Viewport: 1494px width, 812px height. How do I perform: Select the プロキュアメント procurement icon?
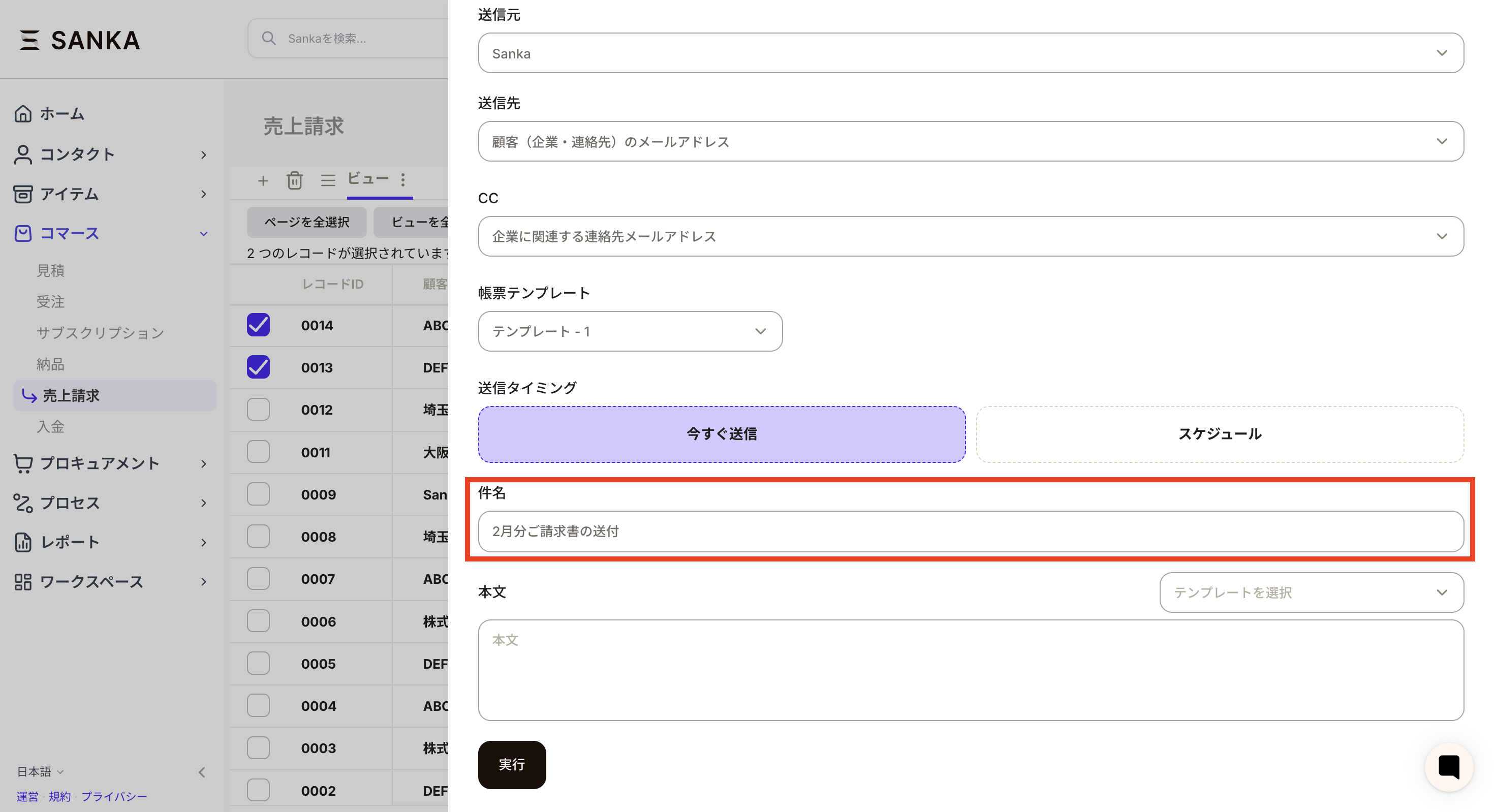(23, 463)
